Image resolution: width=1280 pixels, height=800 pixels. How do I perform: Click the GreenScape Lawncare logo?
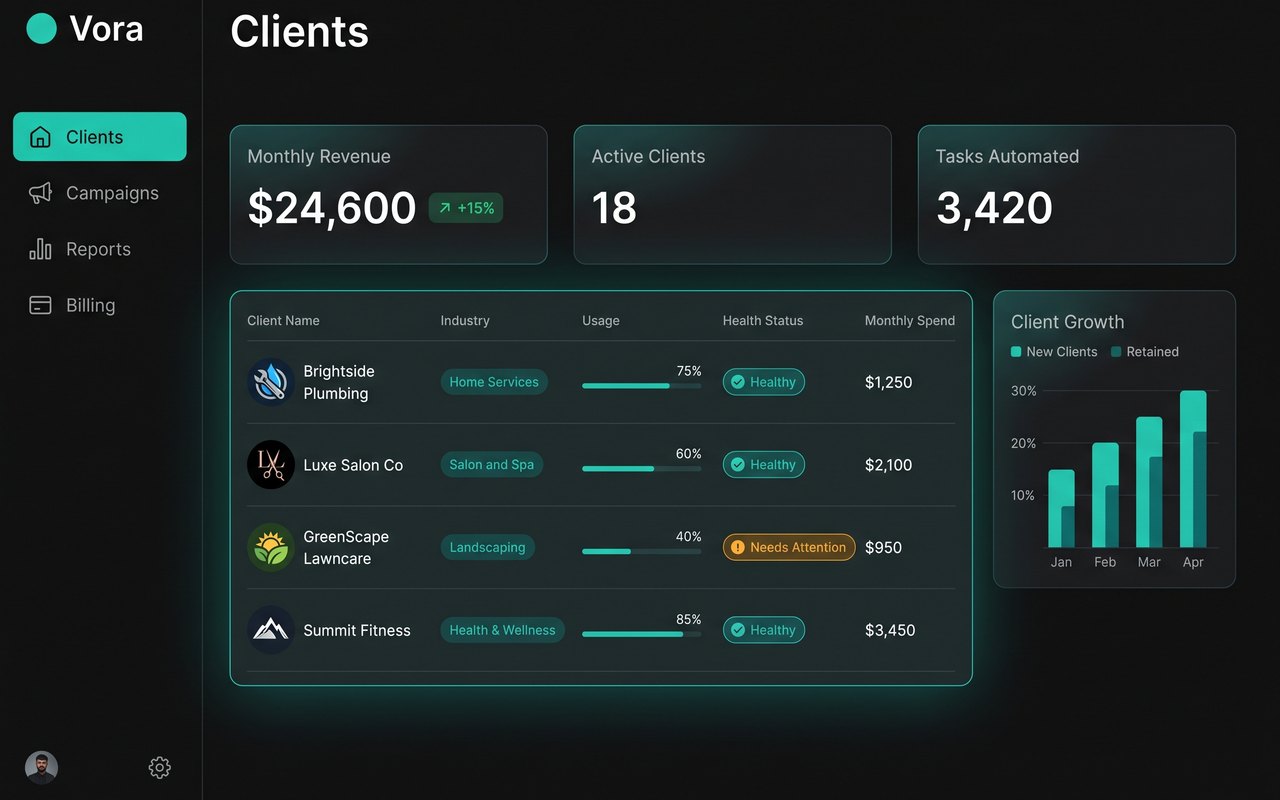[x=270, y=547]
